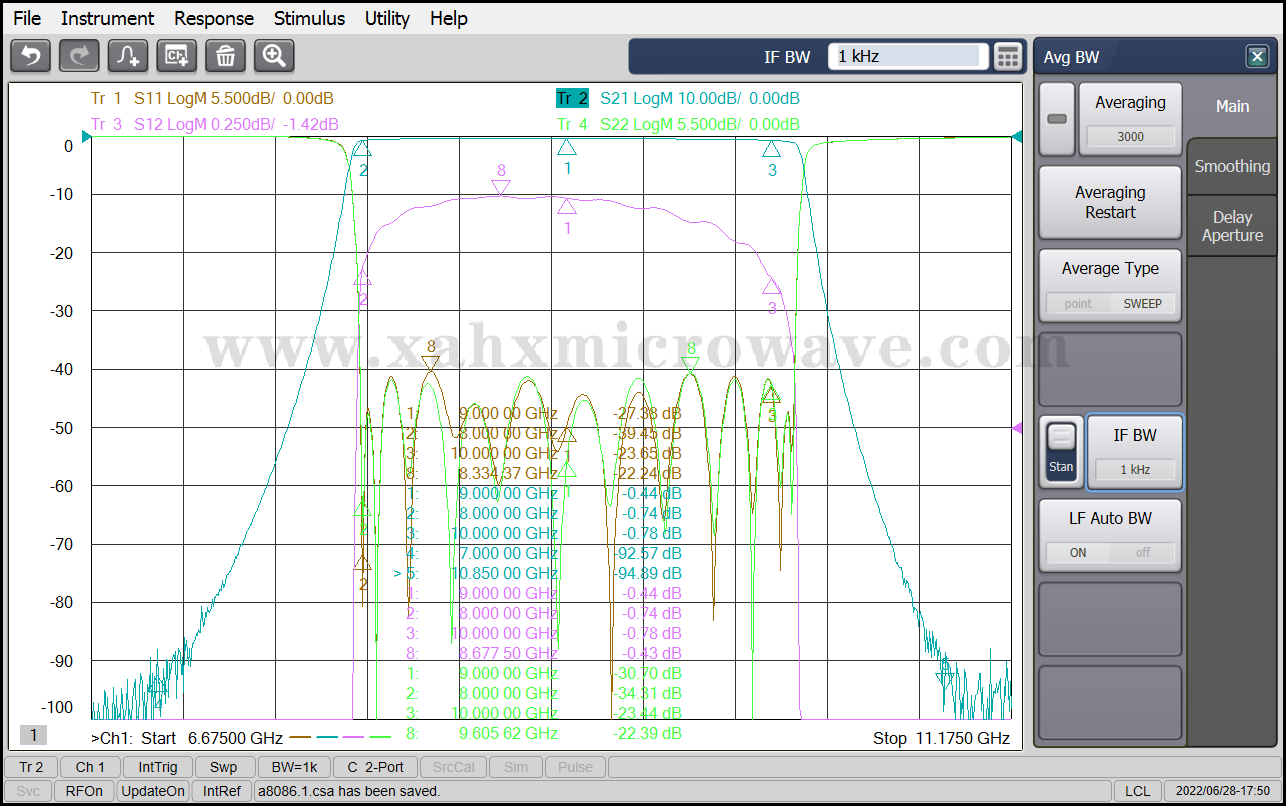The image size is (1286, 806).
Task: Toggle the Stan IF BW mode switch
Action: coord(1061,452)
